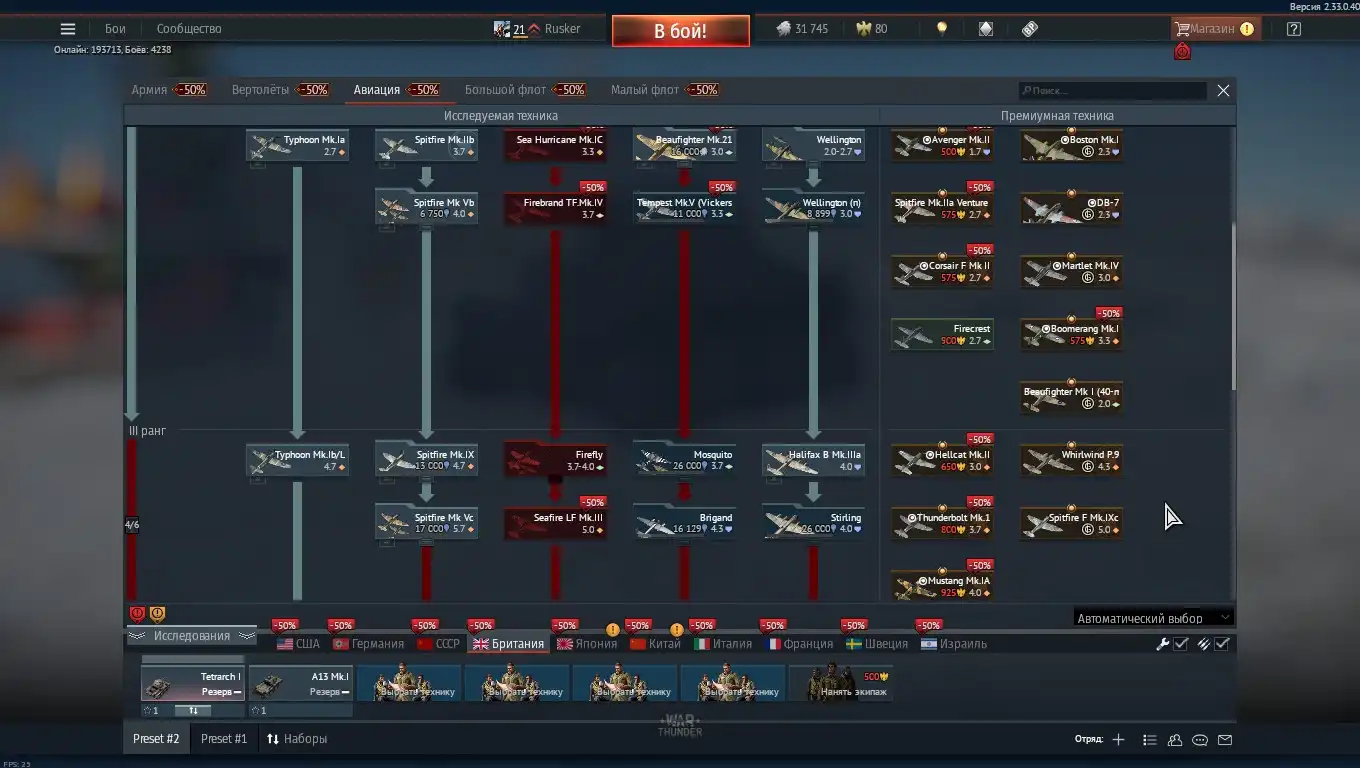This screenshot has width=1360, height=768.
Task: Click the Golden Eagles currency icon
Action: [x=863, y=29]
